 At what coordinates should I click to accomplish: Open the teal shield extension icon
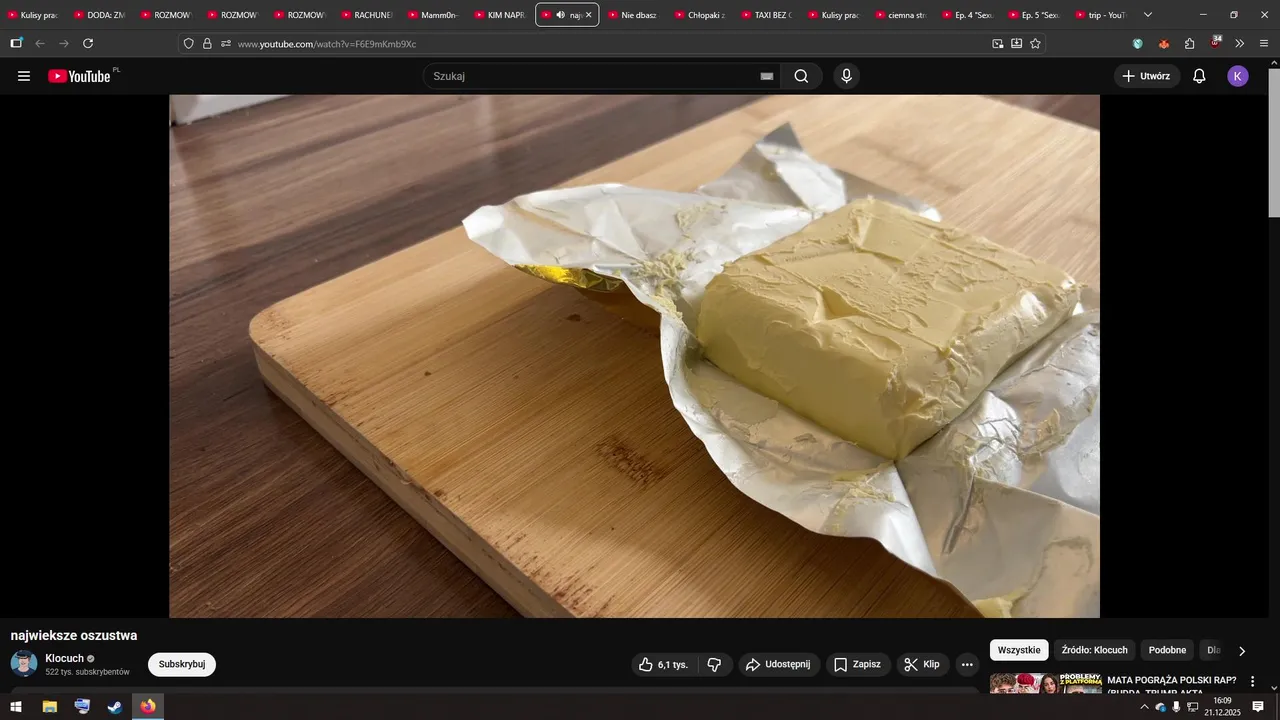[1138, 44]
